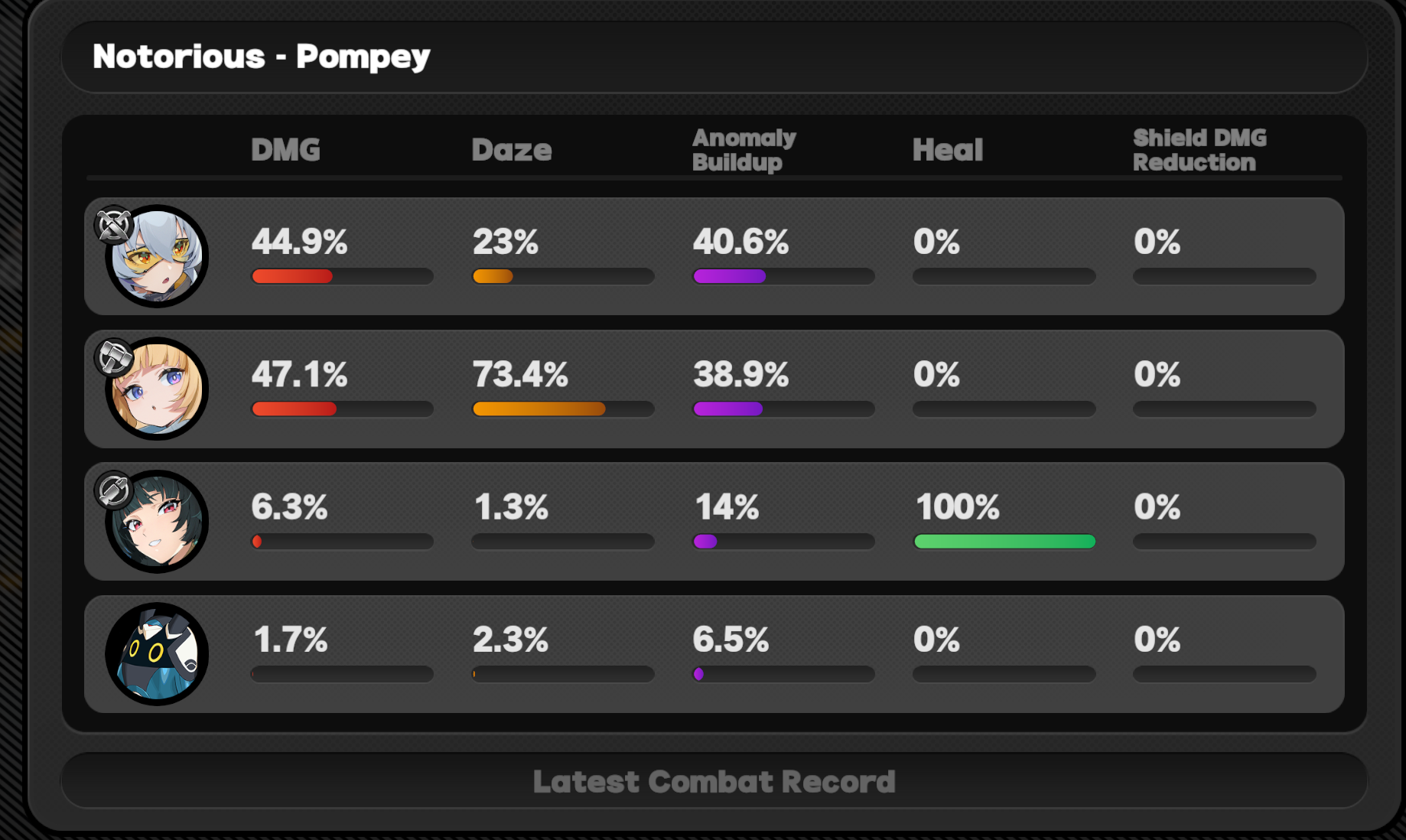Select the Anomaly Buildup column header

point(744,150)
